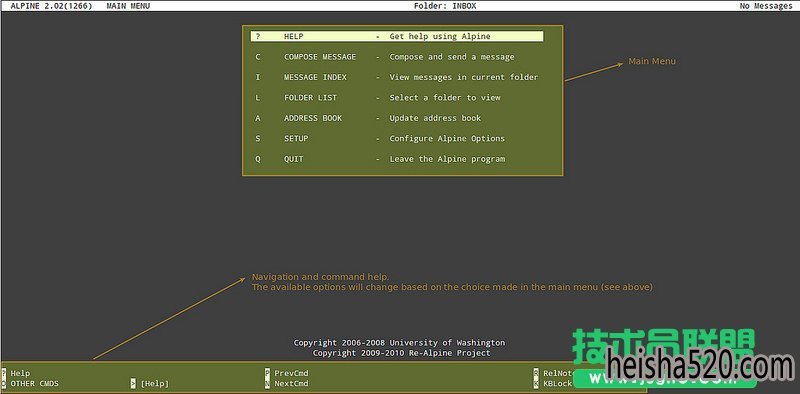Image resolution: width=800 pixels, height=394 pixels.
Task: Click the 'ALPINE 2.02(1266)' title text
Action: (51, 6)
